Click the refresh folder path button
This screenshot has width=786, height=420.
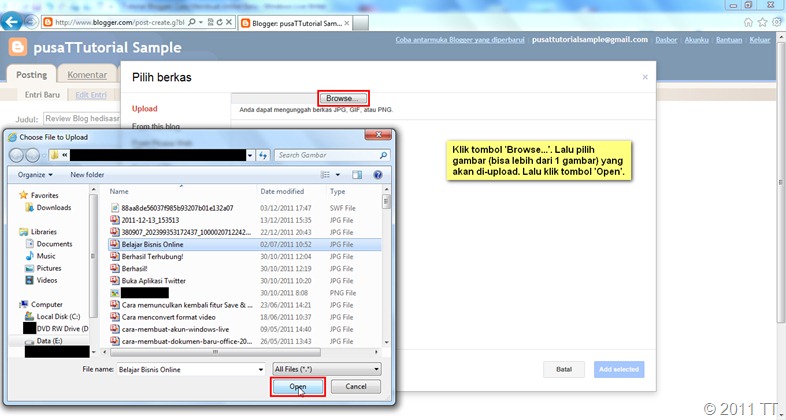263,155
